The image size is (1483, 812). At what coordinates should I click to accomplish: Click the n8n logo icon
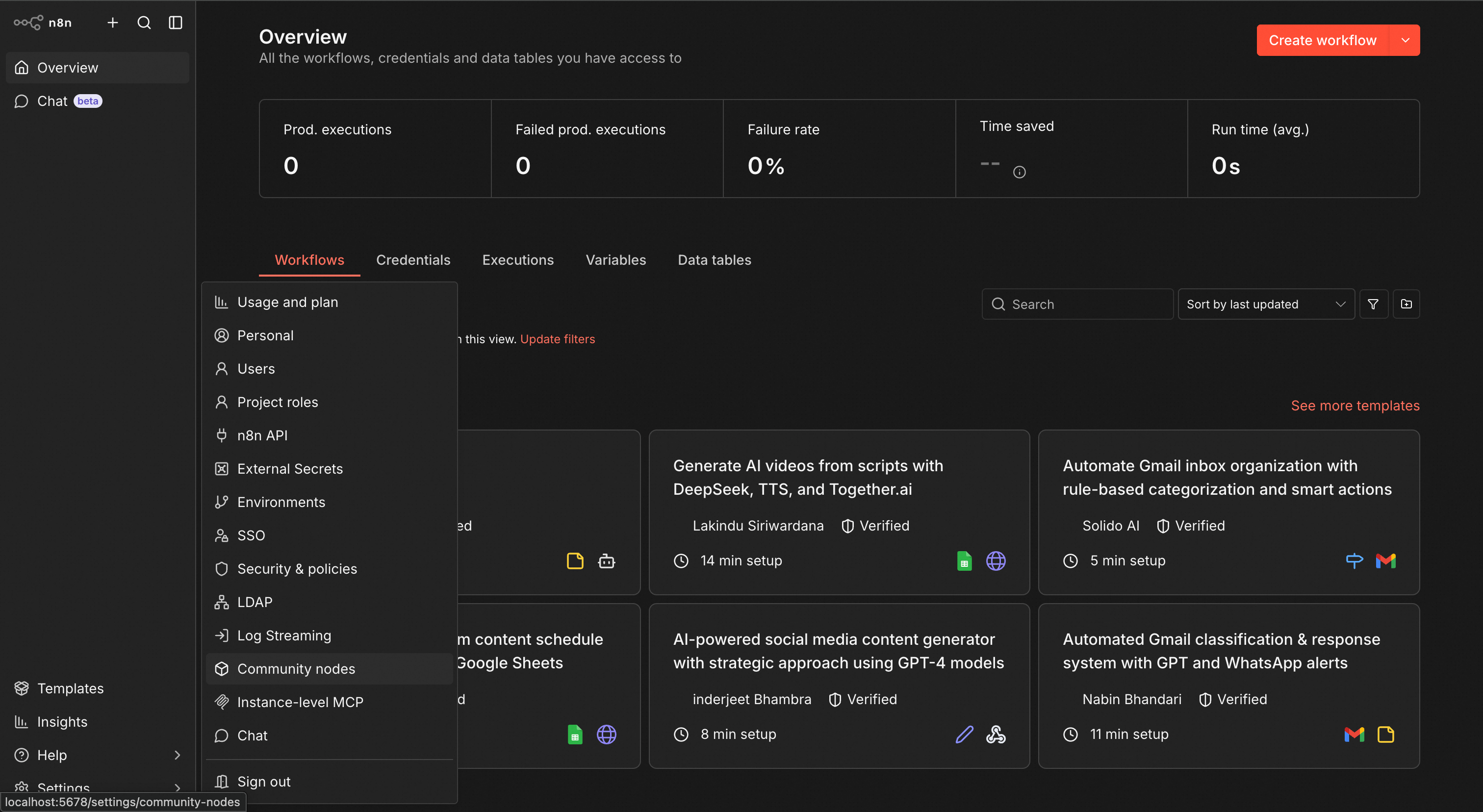[x=28, y=23]
